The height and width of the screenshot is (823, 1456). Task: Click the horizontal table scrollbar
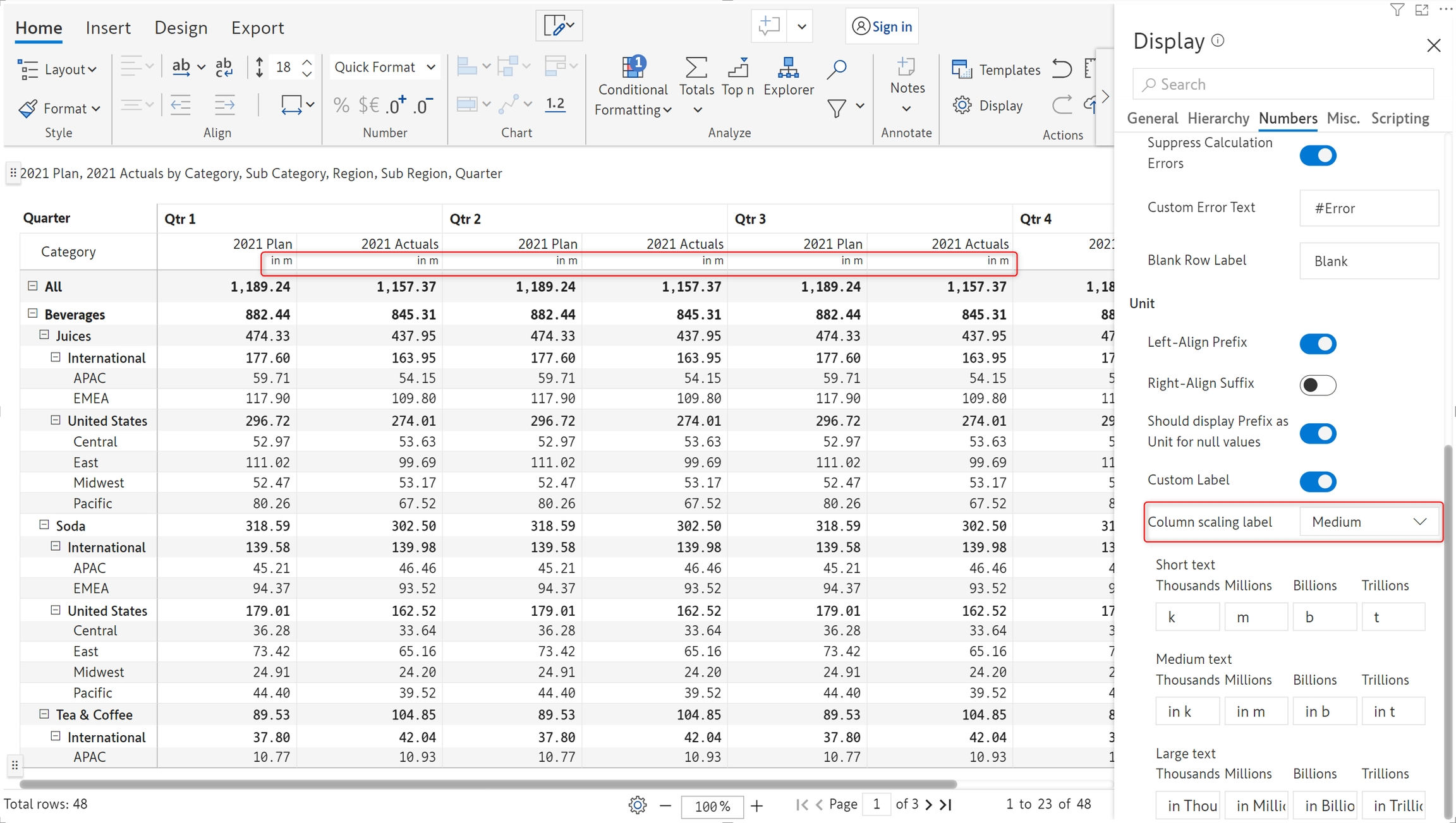[x=488, y=784]
